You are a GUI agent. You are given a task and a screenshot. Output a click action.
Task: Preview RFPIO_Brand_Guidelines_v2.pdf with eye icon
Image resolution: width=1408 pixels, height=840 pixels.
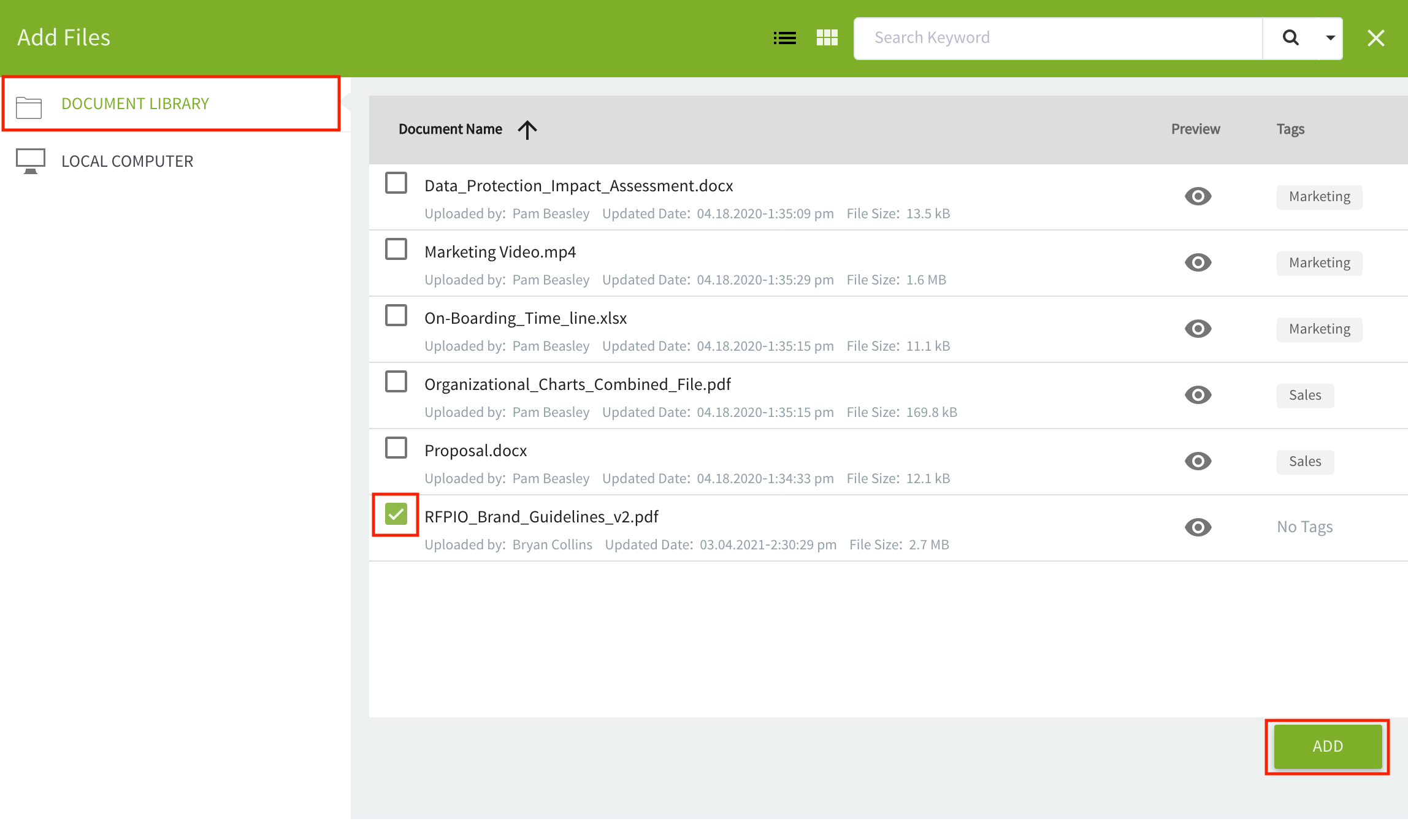1198,527
